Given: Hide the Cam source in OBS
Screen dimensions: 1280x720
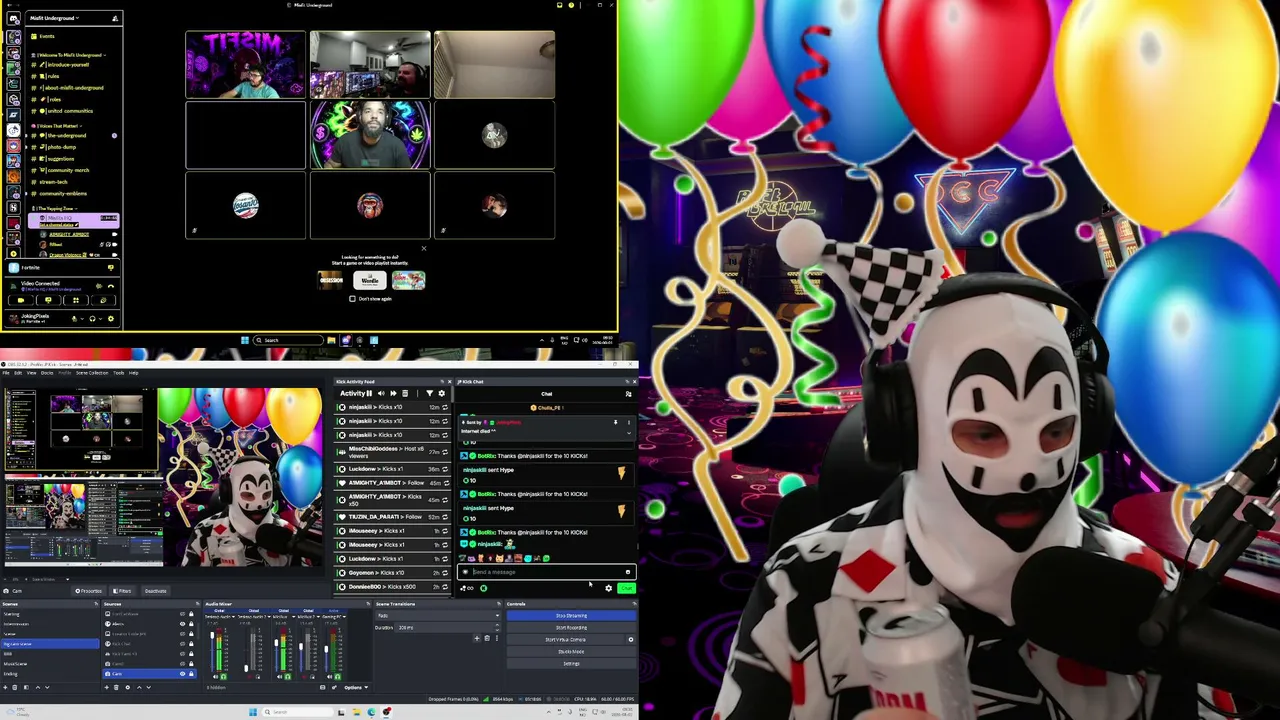Looking at the screenshot, I should pyautogui.click(x=182, y=674).
